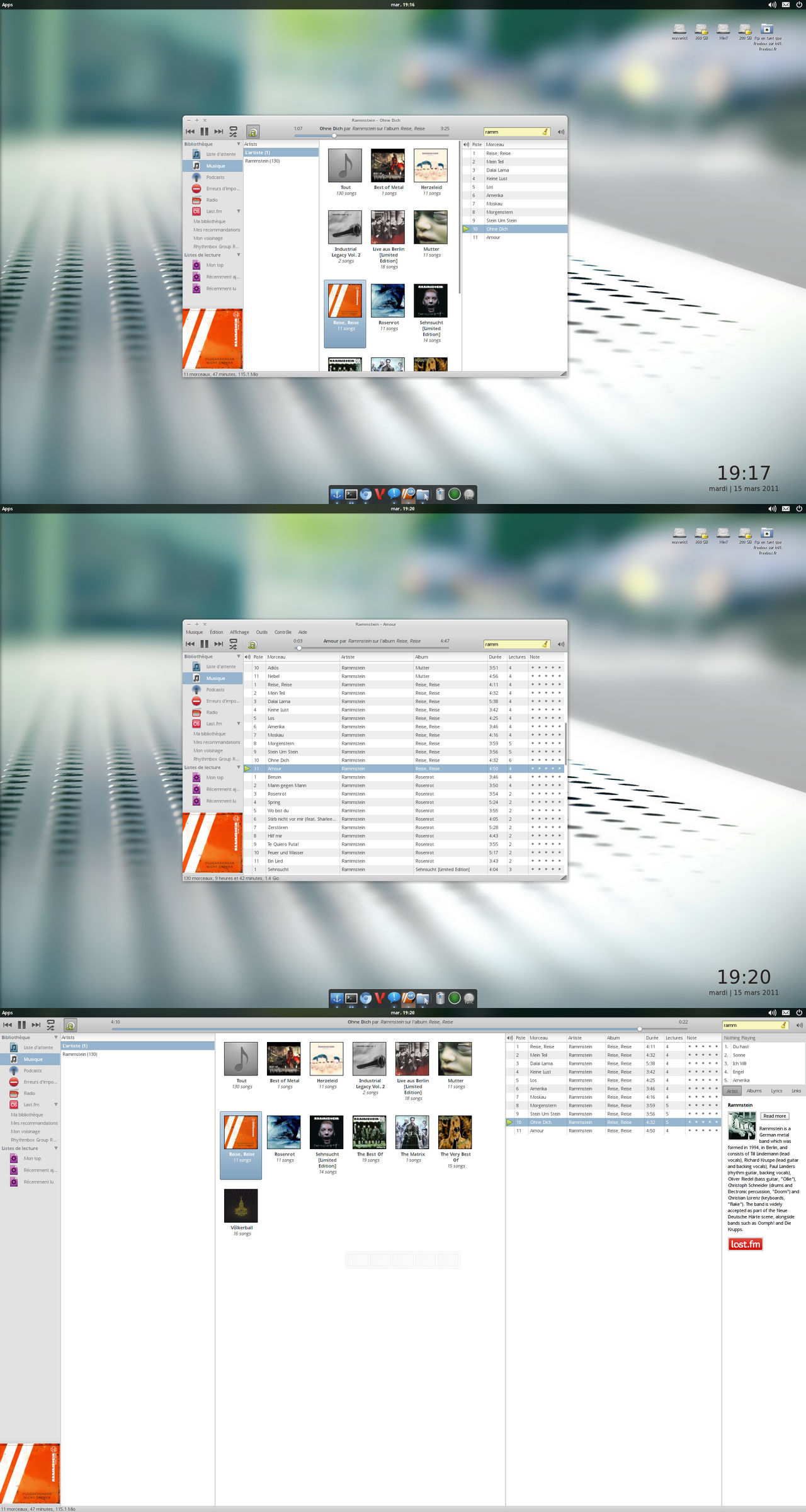Open Récemment lu playlist in middle window

214,801
